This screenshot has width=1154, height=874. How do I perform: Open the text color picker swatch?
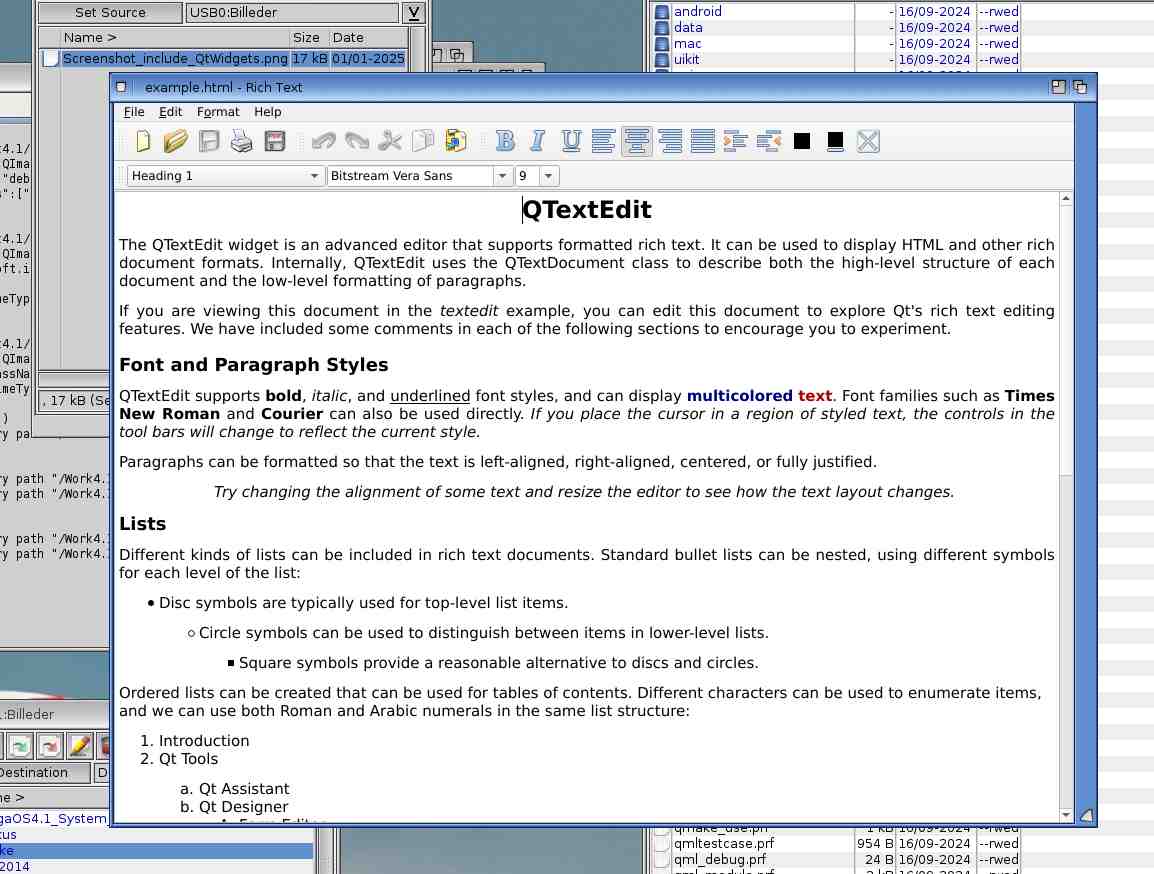tap(802, 141)
